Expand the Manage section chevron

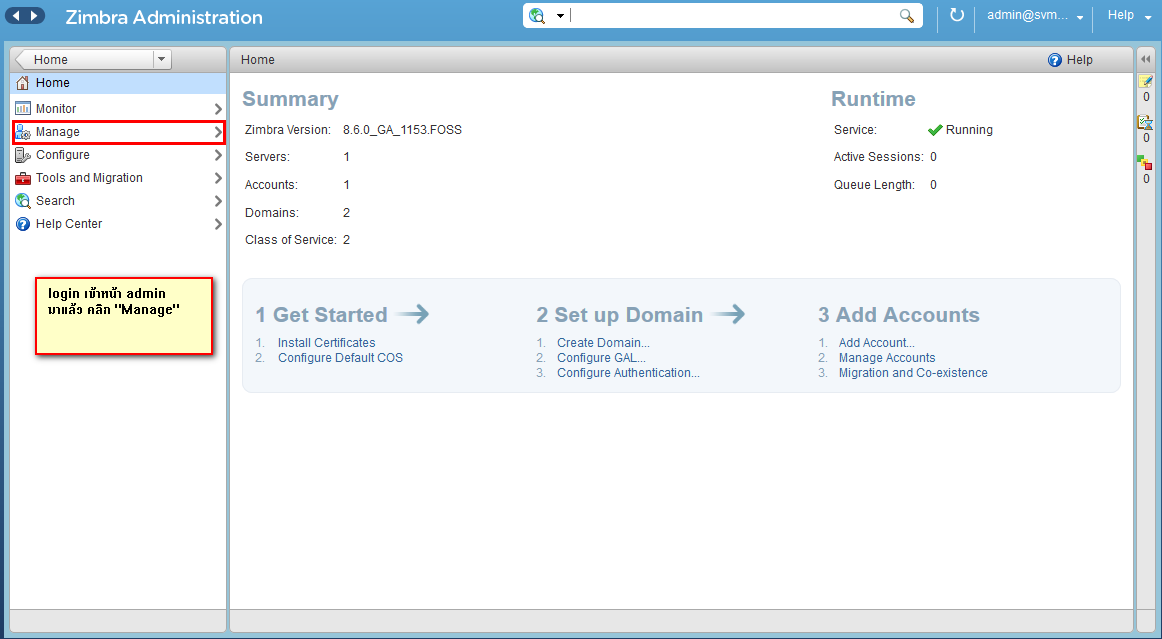(x=218, y=133)
